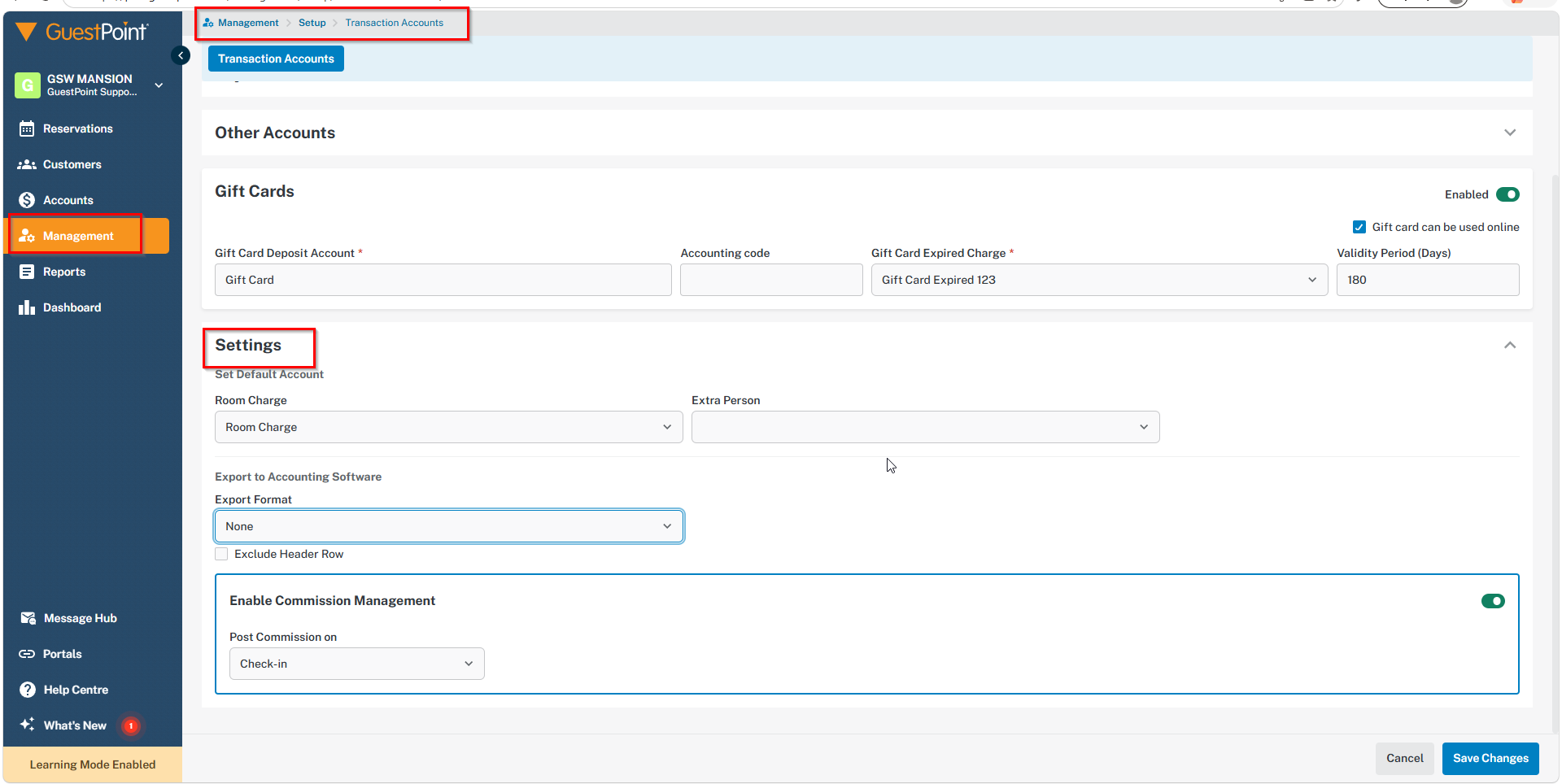This screenshot has width=1562, height=784.
Task: Click the Accounts dollar icon
Action: coord(27,200)
